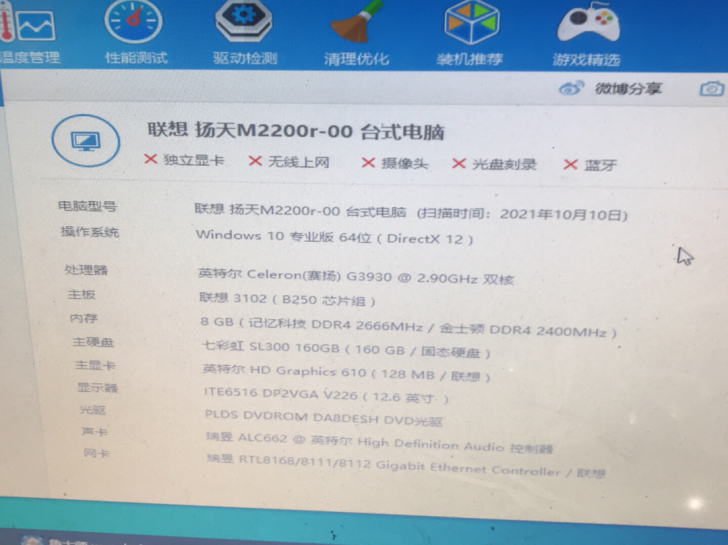Click the 网卡 row label

point(97,453)
